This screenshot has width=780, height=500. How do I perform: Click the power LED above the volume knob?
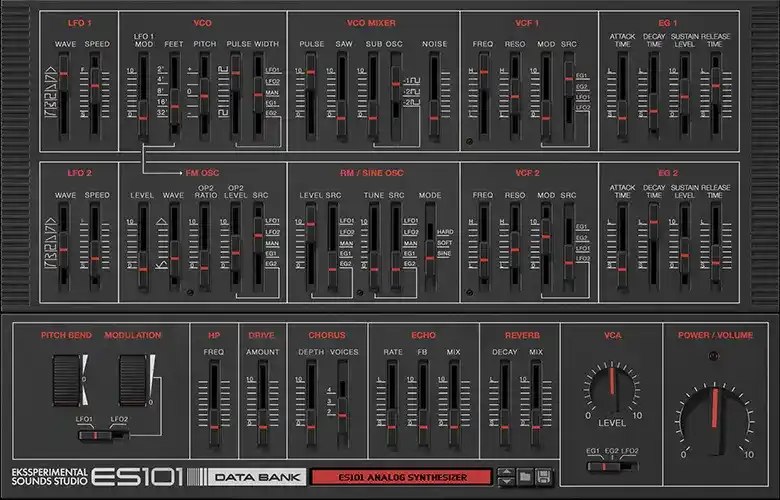point(713,356)
